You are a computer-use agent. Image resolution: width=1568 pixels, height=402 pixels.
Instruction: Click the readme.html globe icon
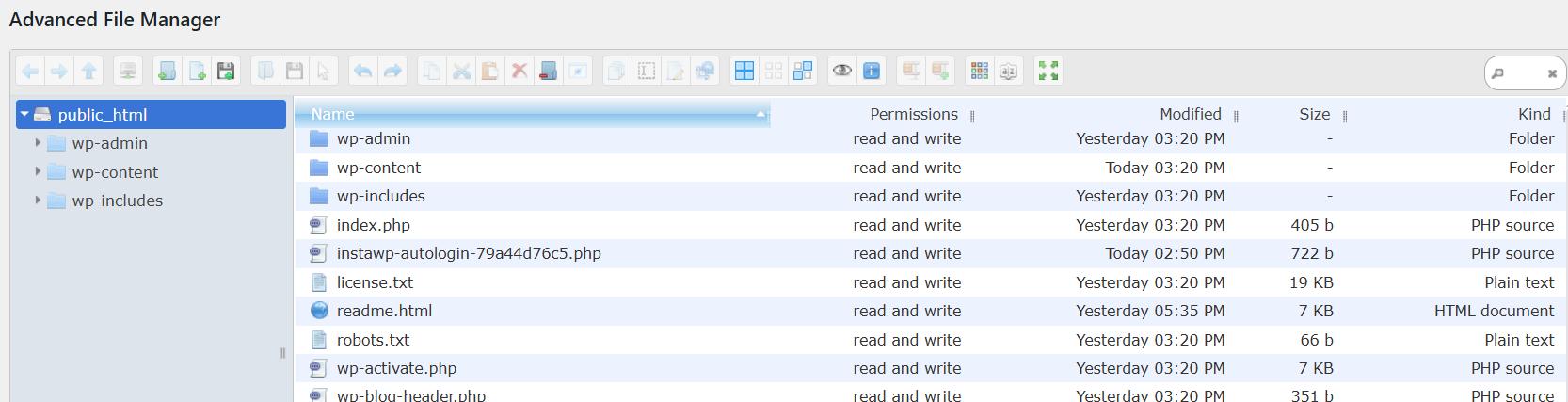[x=319, y=311]
